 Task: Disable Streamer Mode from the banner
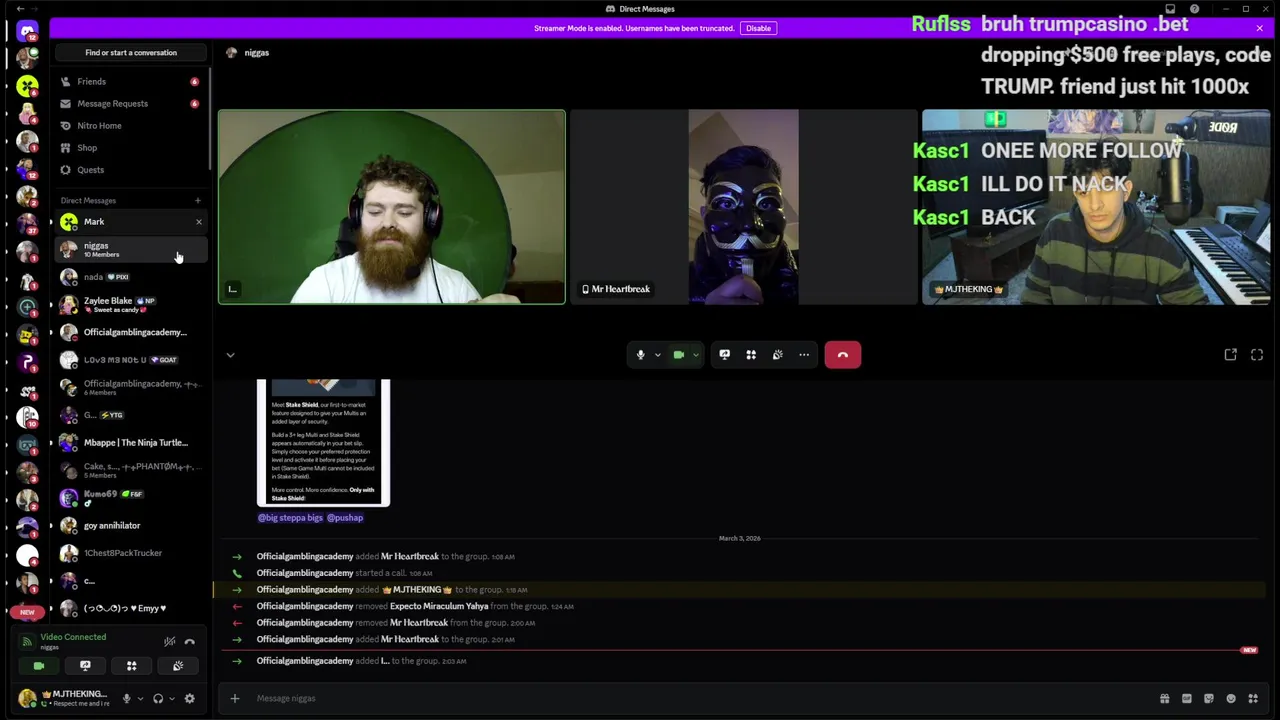click(x=758, y=28)
